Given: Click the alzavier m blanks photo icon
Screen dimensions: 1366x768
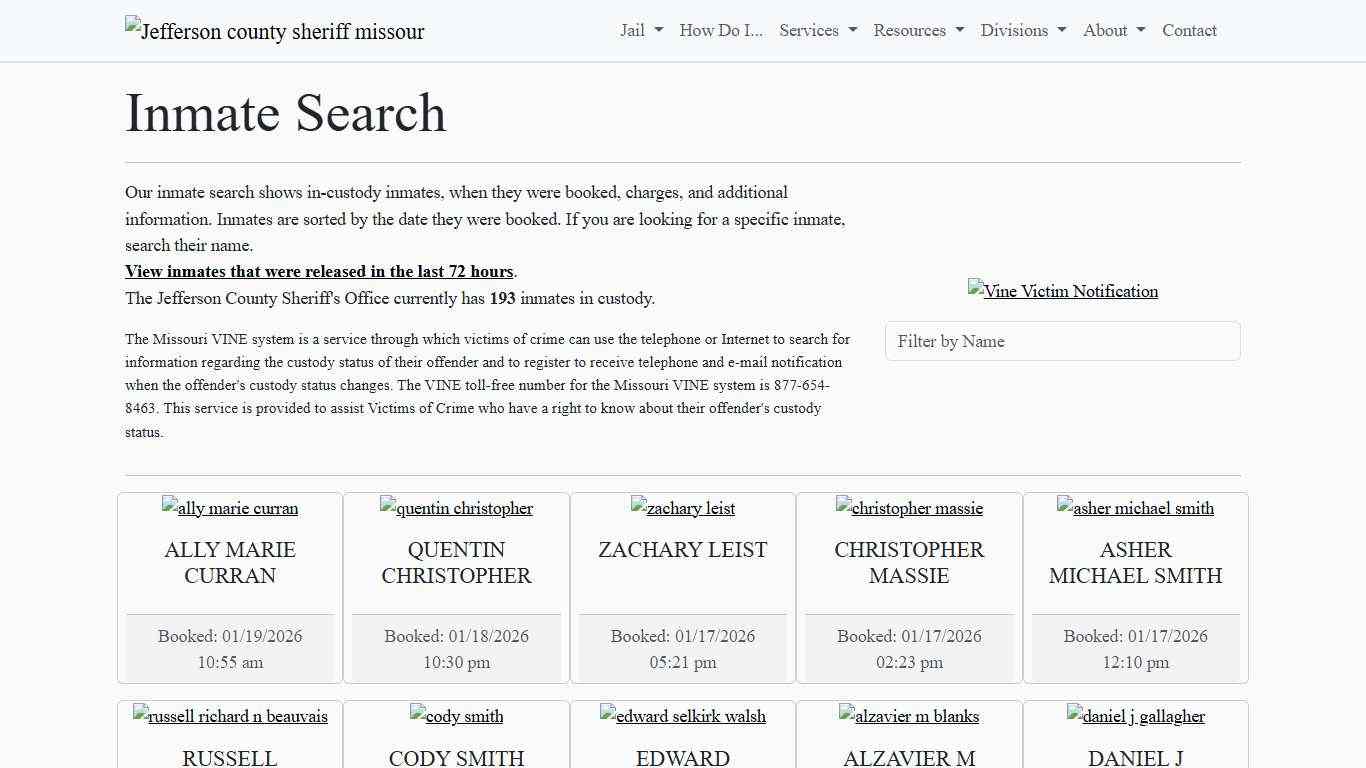Looking at the screenshot, I should coord(909,716).
